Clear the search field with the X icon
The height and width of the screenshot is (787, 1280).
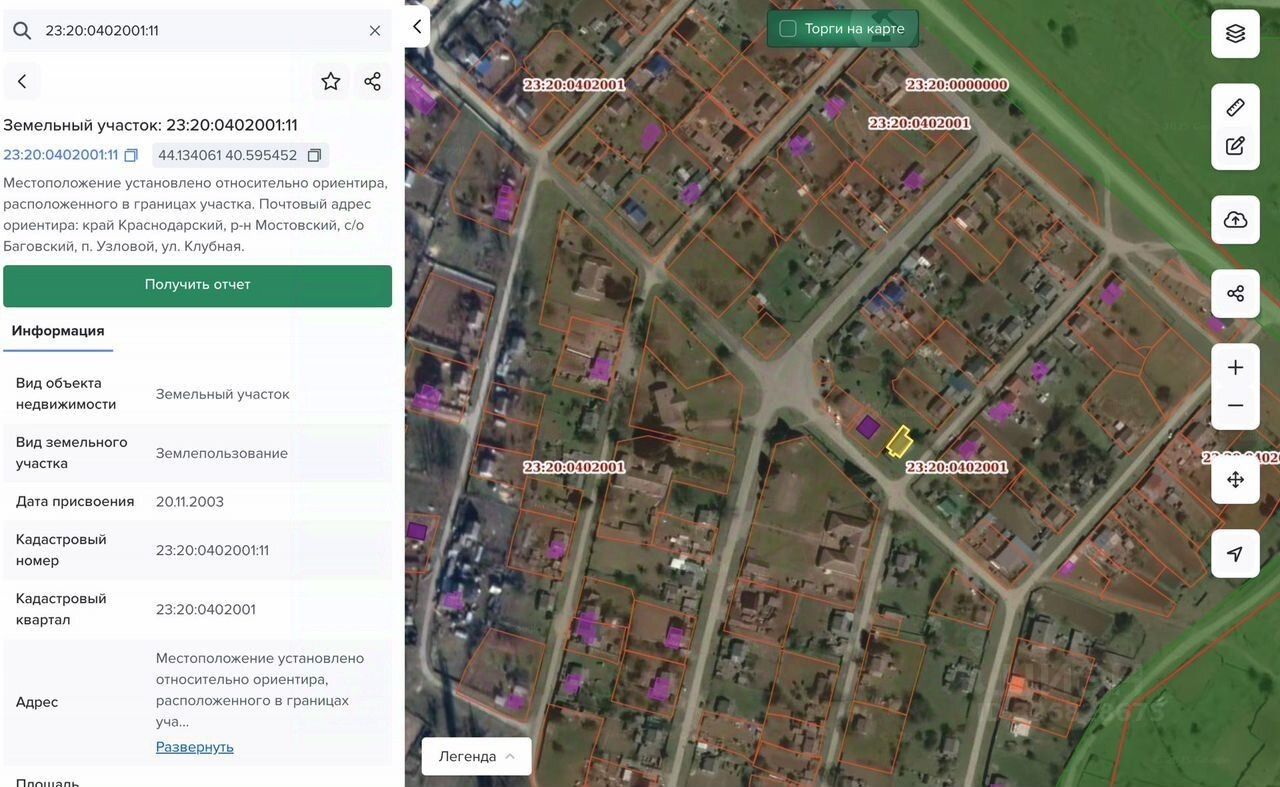pyautogui.click(x=375, y=31)
